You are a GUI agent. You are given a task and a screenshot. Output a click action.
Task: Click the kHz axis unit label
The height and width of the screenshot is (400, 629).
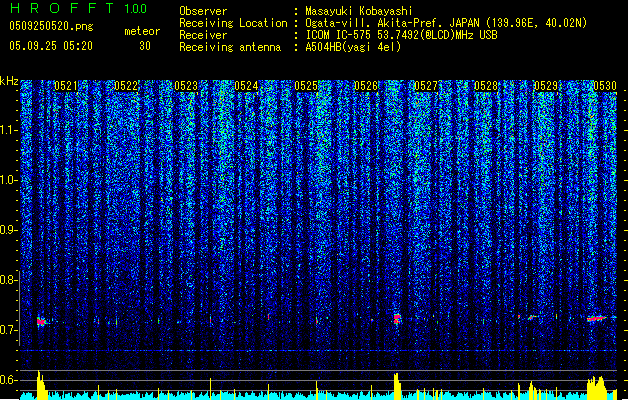pos(9,81)
